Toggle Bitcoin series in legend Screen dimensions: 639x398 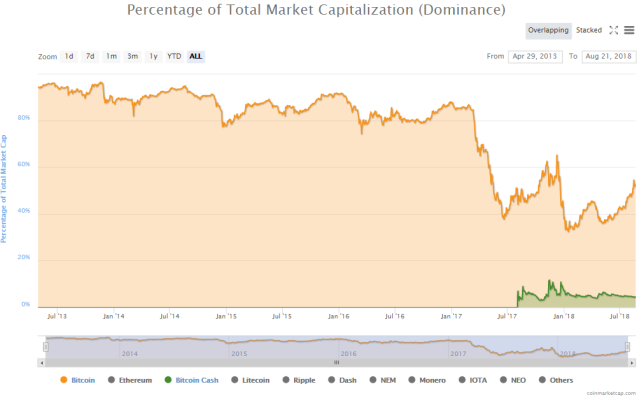tap(78, 380)
